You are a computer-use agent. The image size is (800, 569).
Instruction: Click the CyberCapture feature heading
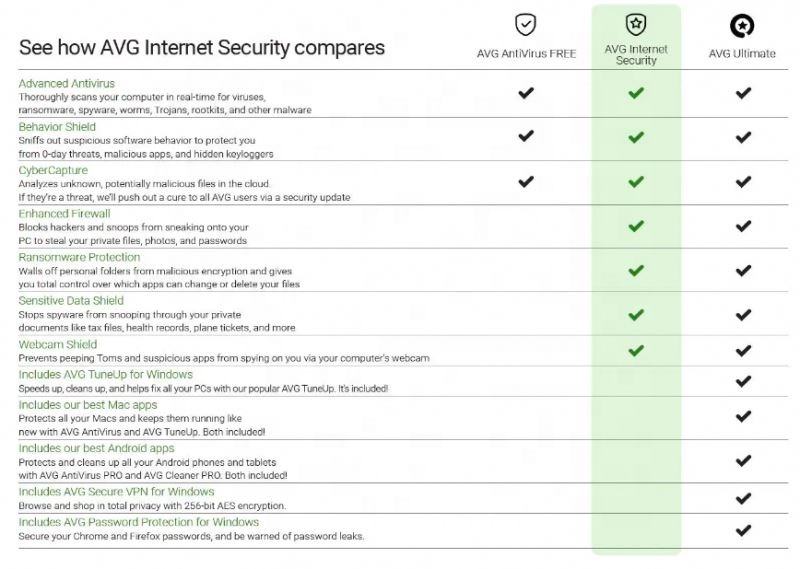click(53, 171)
